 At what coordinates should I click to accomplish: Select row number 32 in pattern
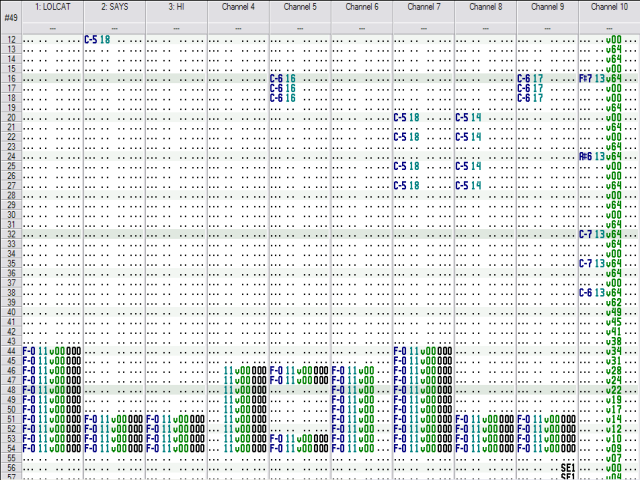[x=11, y=234]
